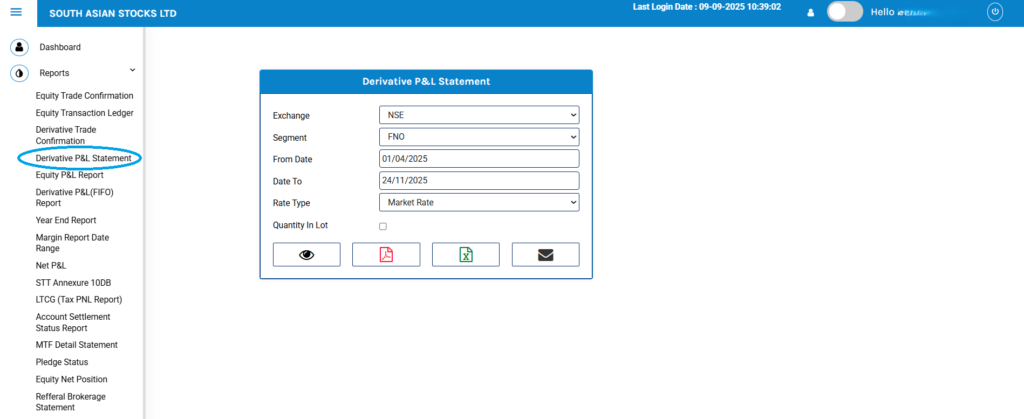Viewport: 1024px width, 419px height.
Task: Click the power logout icon
Action: coord(994,12)
